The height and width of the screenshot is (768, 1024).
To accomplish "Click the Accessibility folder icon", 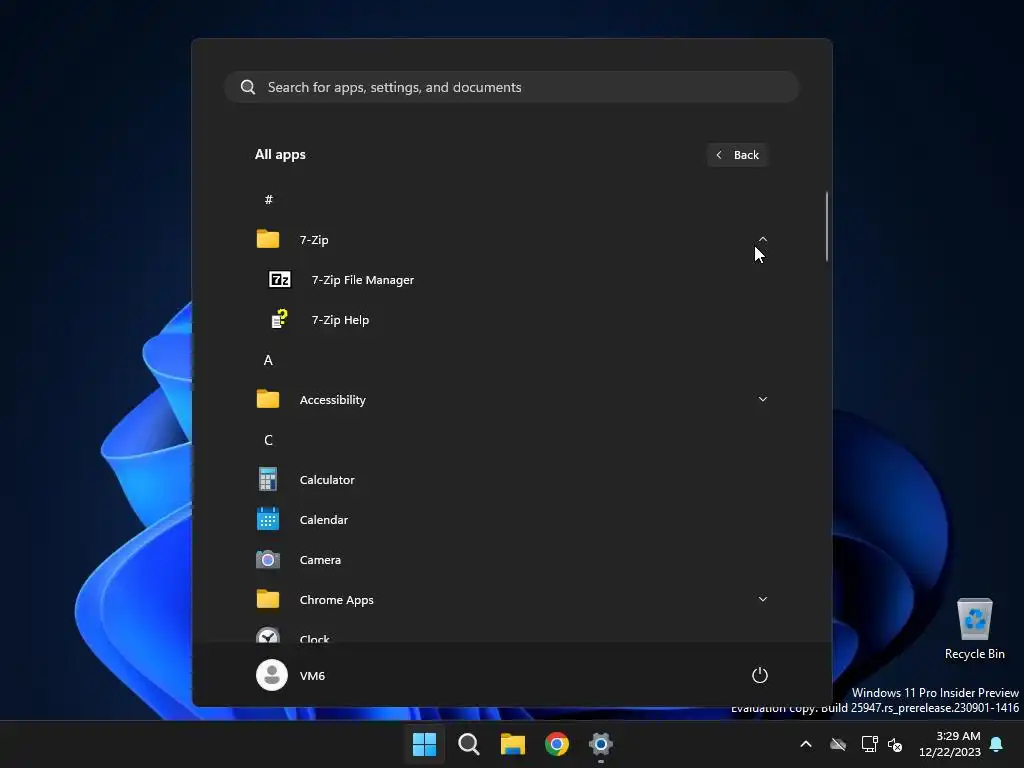I will [x=268, y=399].
